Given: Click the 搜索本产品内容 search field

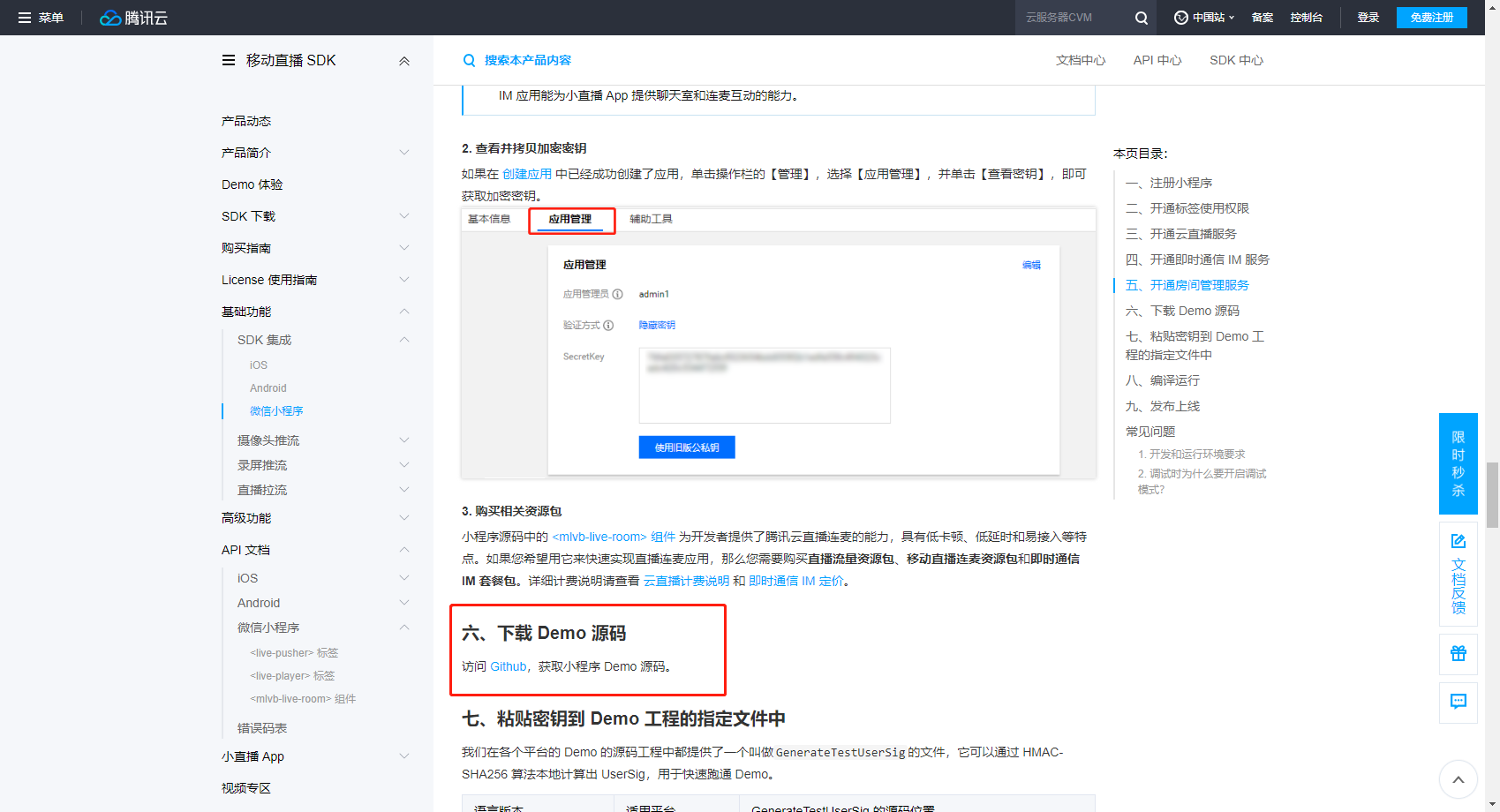Looking at the screenshot, I should pyautogui.click(x=528, y=60).
